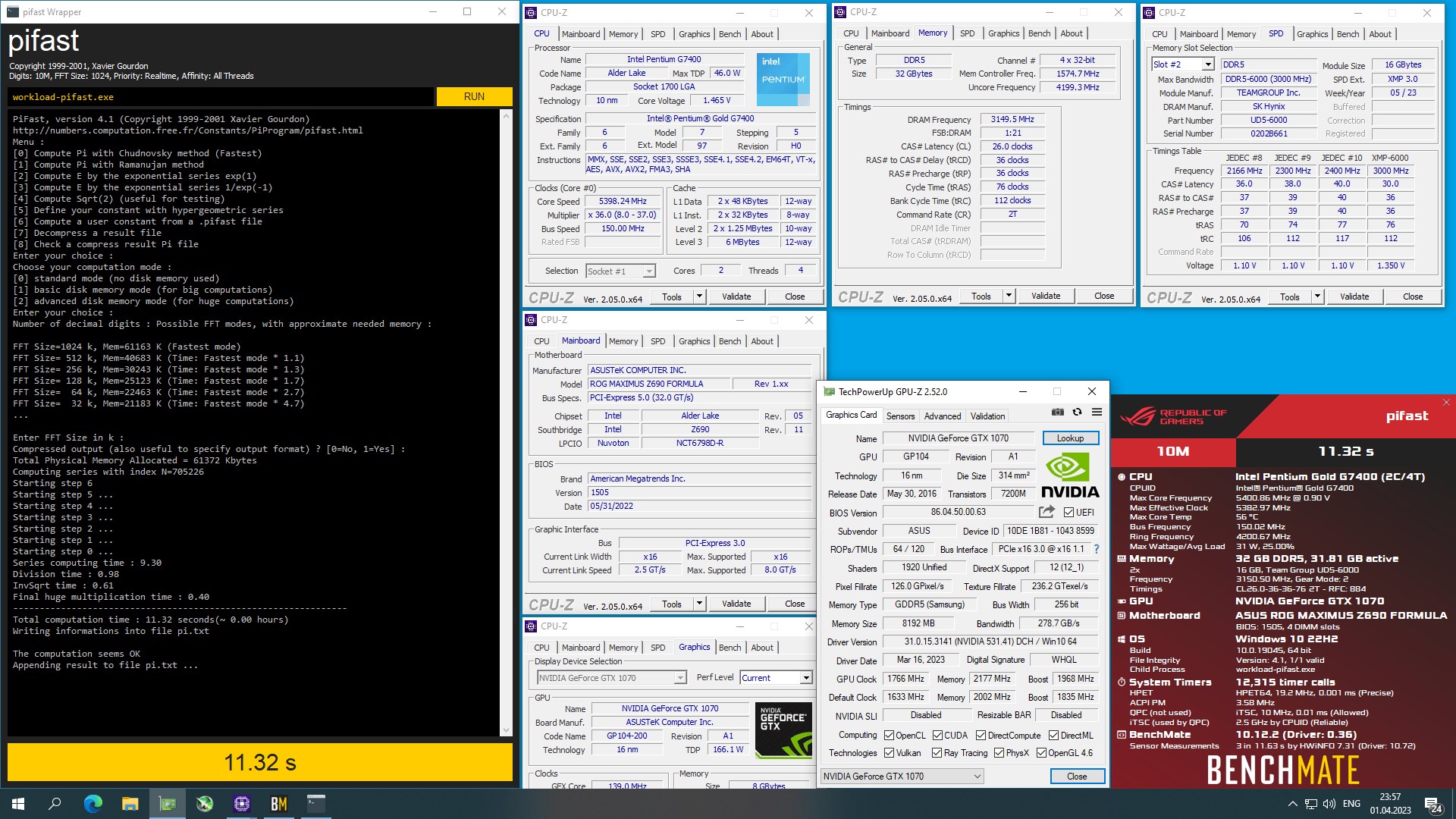Click the Memory section icon in BenchMate
The height and width of the screenshot is (819, 1456).
point(1122,559)
